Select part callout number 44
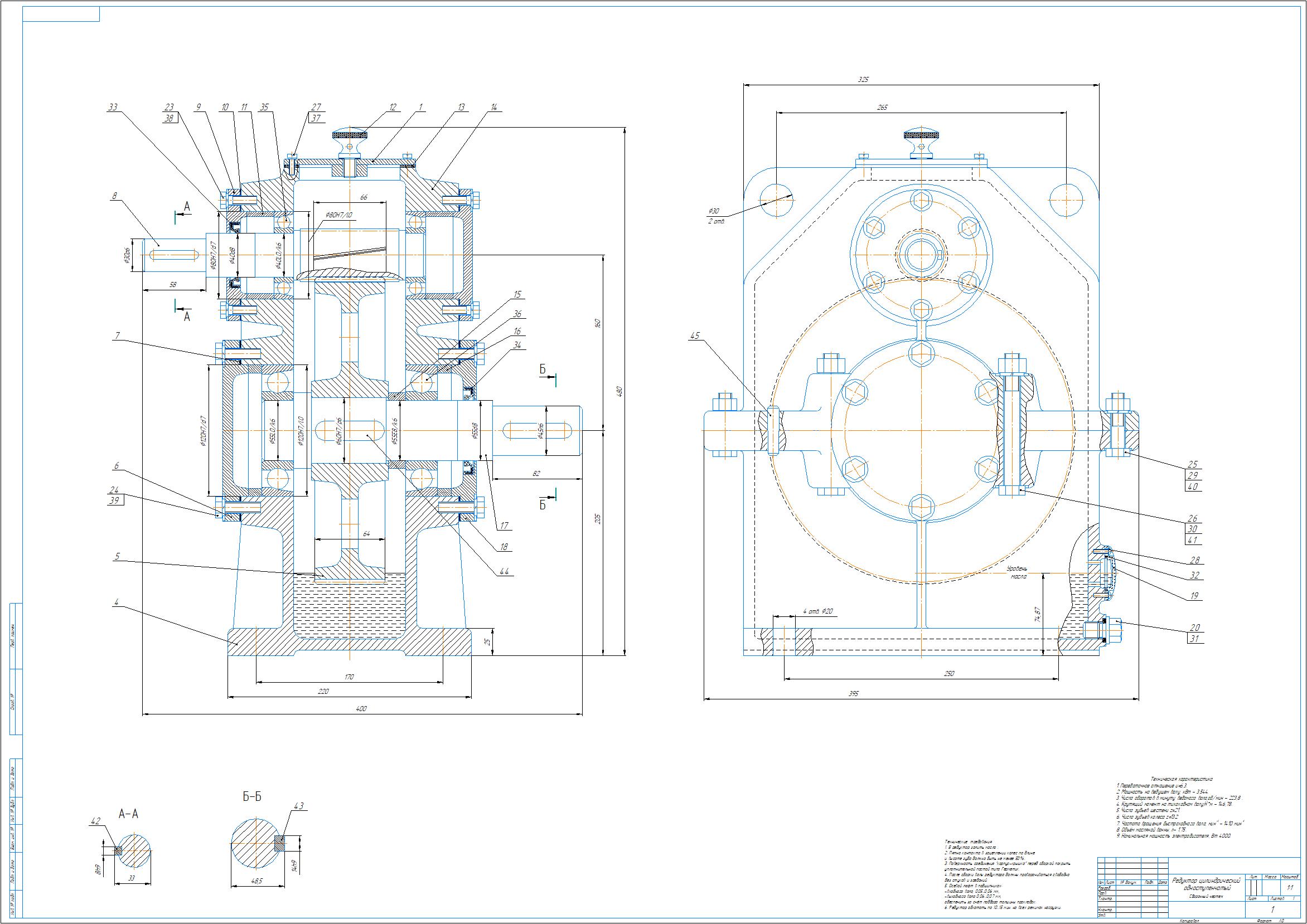The image size is (1307, 924). click(x=504, y=572)
